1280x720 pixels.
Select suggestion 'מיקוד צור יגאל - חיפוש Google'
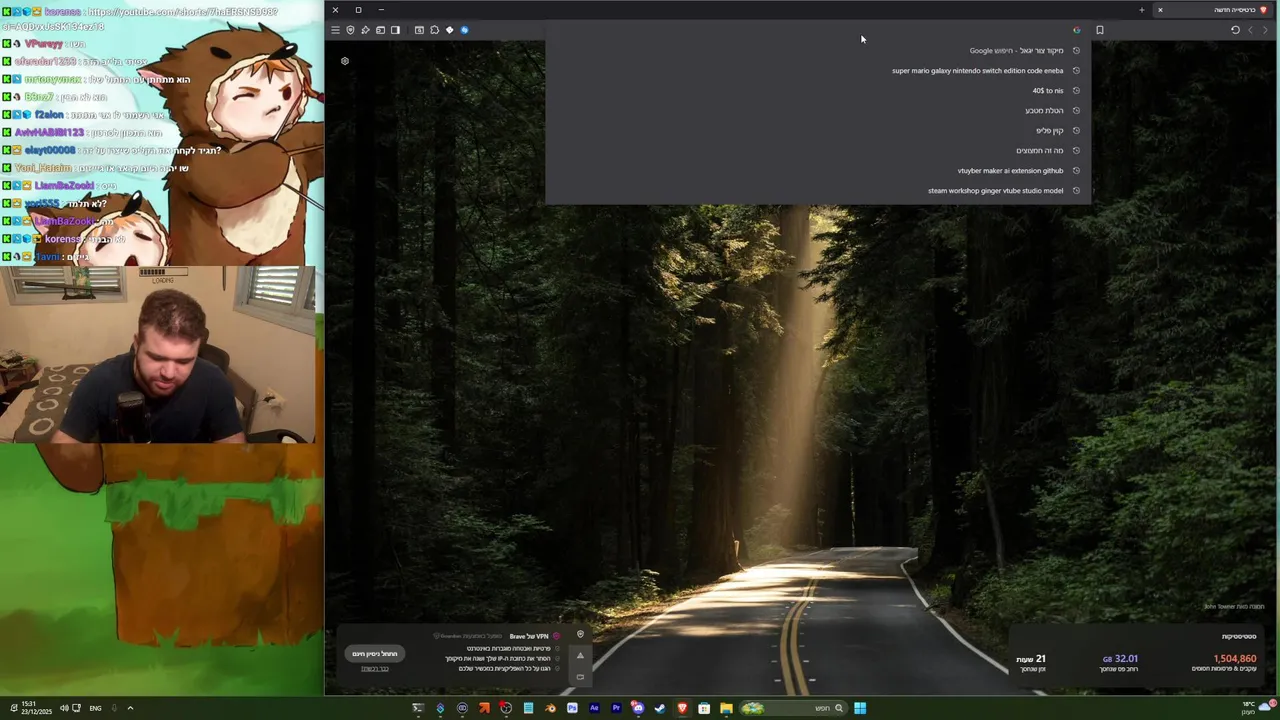818,51
